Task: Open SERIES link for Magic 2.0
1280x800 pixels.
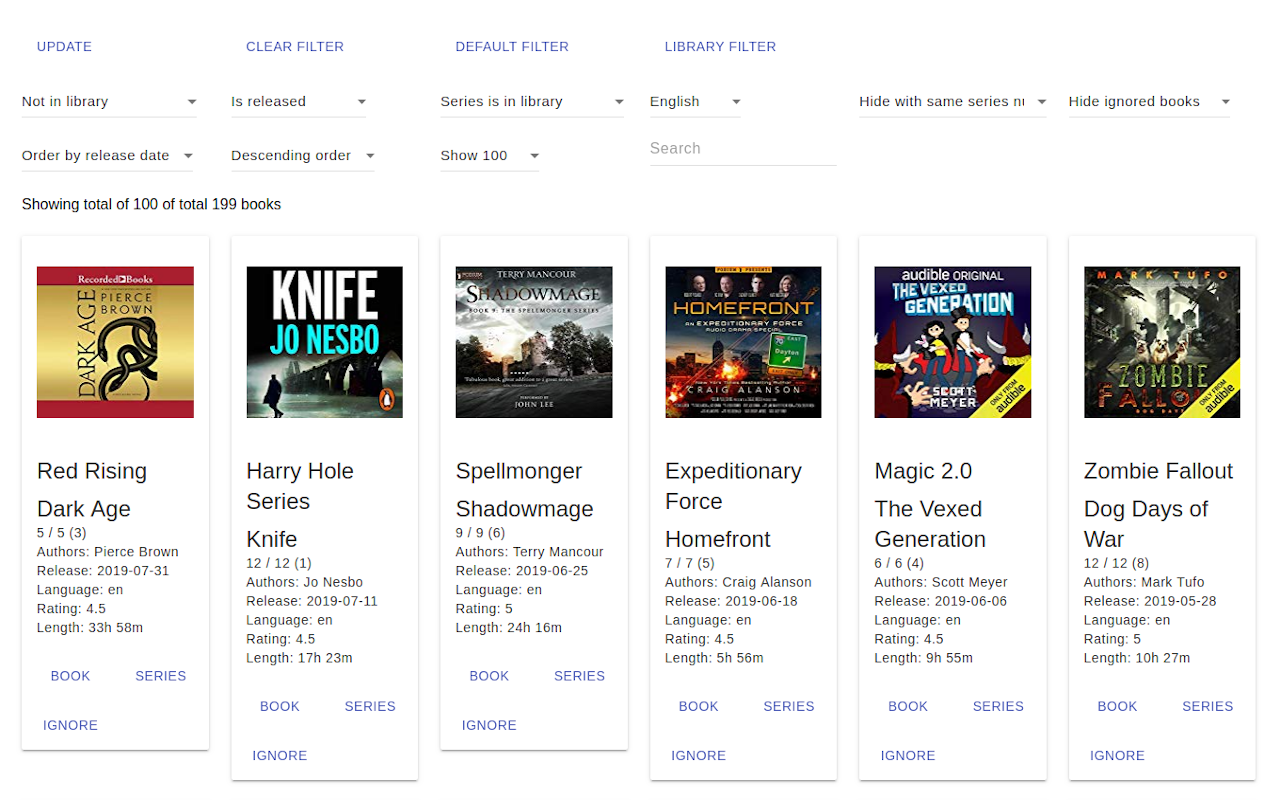Action: point(999,706)
